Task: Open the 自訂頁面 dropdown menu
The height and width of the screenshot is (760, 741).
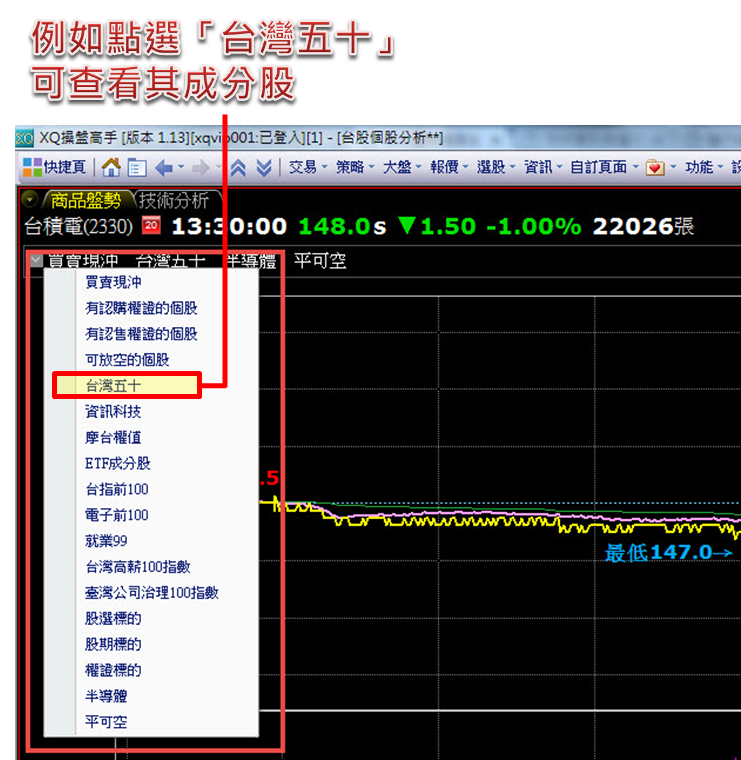Action: 603,167
